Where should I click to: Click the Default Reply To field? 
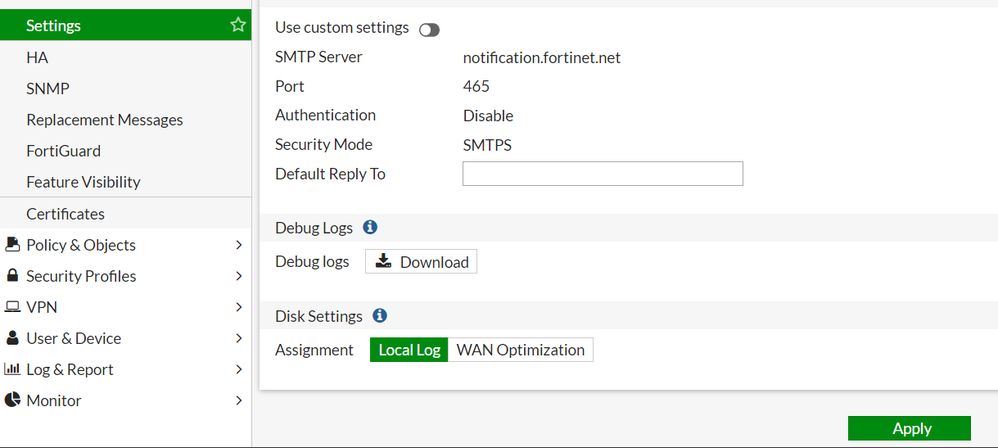(602, 174)
